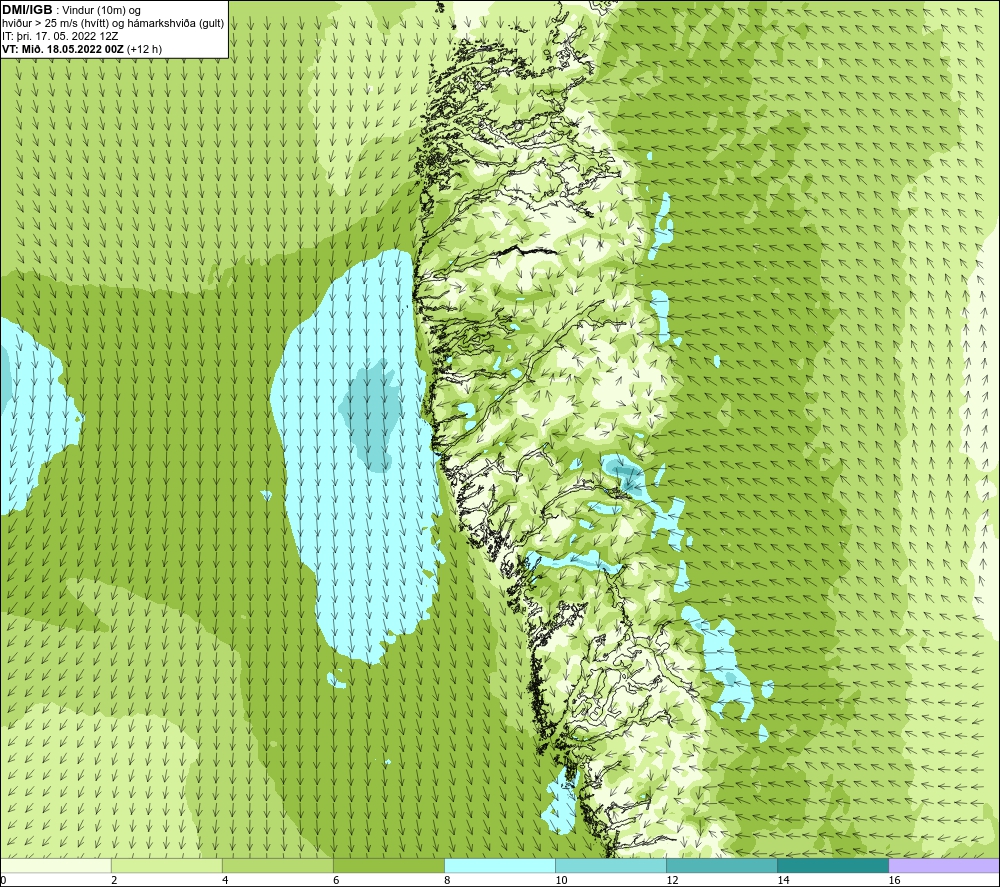Click the turquoise 10–12 legend swatch
This screenshot has width=1000, height=887.
point(611,865)
